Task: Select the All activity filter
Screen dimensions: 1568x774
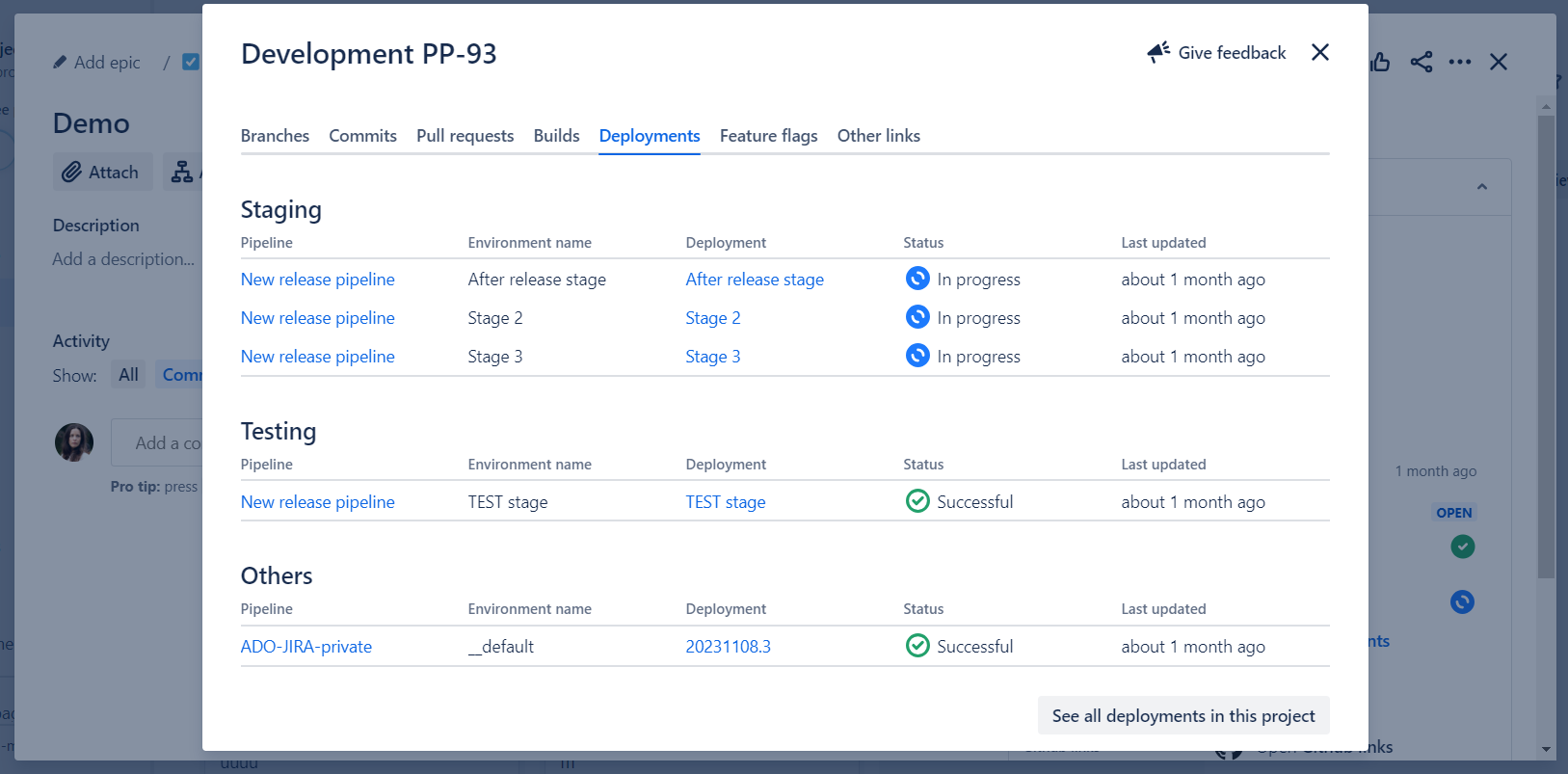Action: click(x=128, y=375)
